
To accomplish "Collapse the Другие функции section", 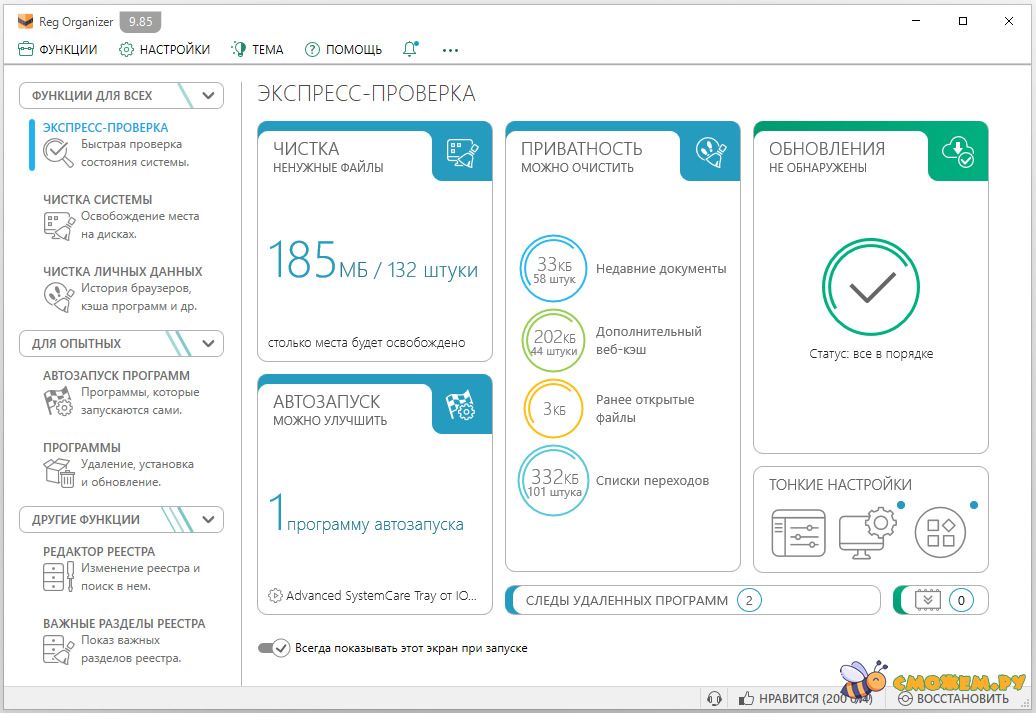I will coord(208,519).
